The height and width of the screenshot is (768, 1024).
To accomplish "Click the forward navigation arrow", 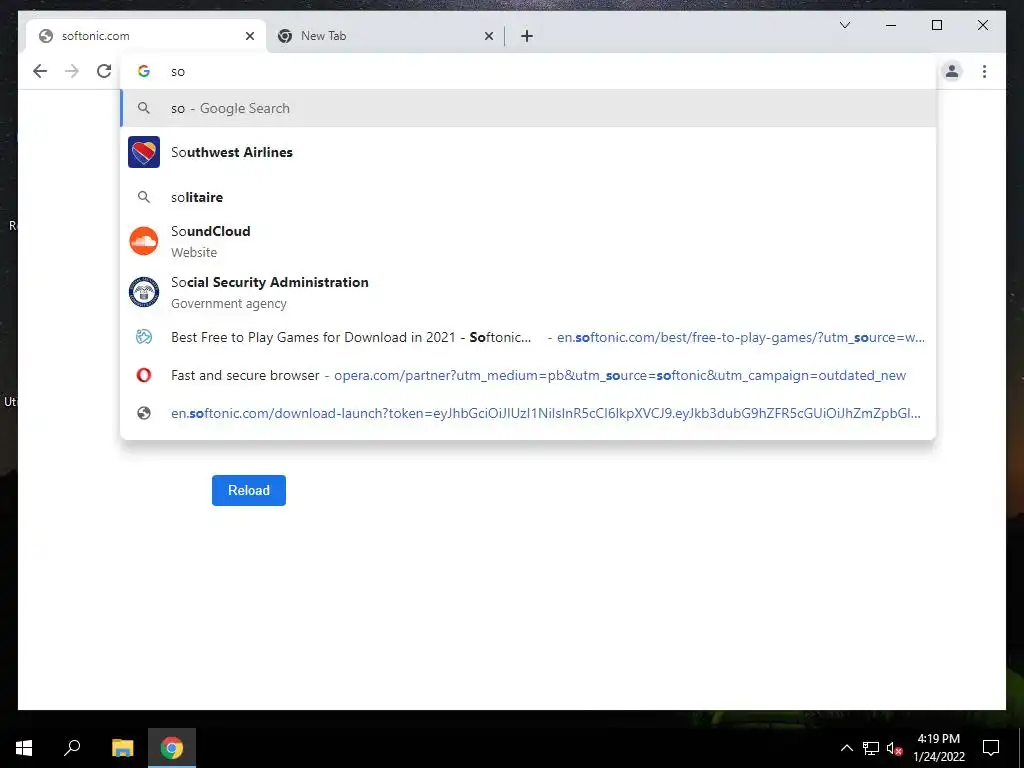I will (x=72, y=71).
